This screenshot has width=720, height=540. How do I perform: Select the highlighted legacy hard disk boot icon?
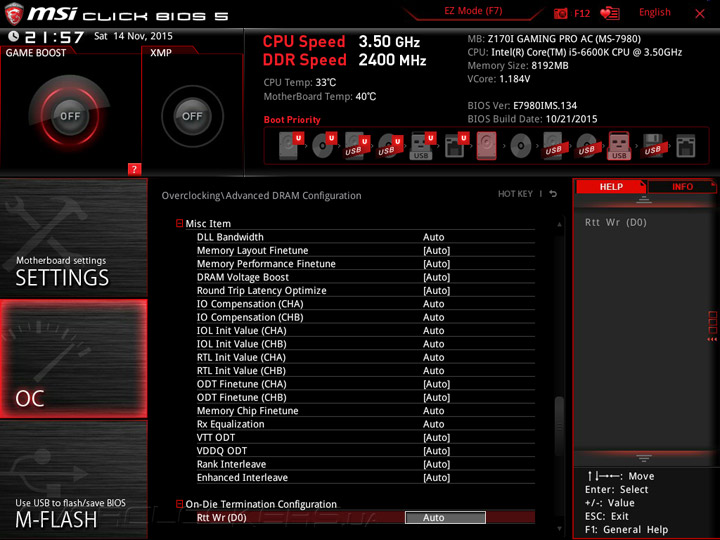(x=486, y=146)
